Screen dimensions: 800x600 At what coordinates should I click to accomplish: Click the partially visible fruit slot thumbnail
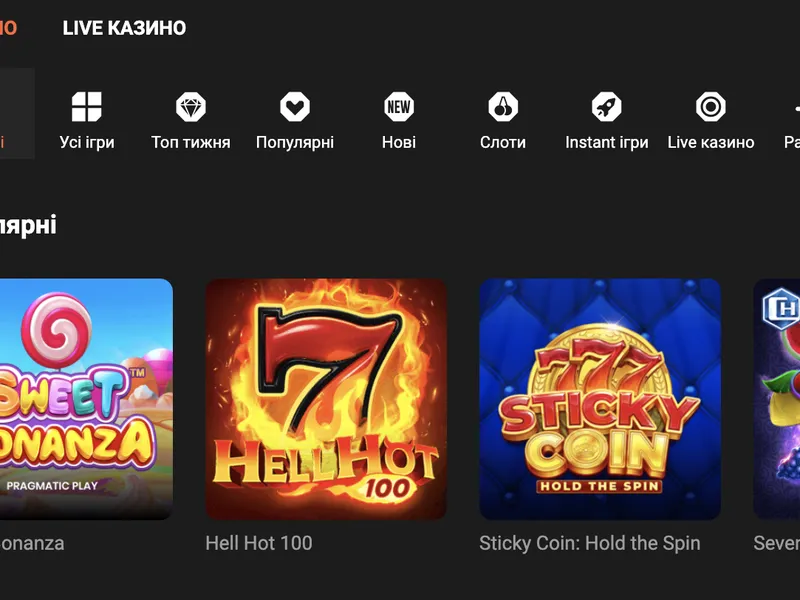coord(777,399)
